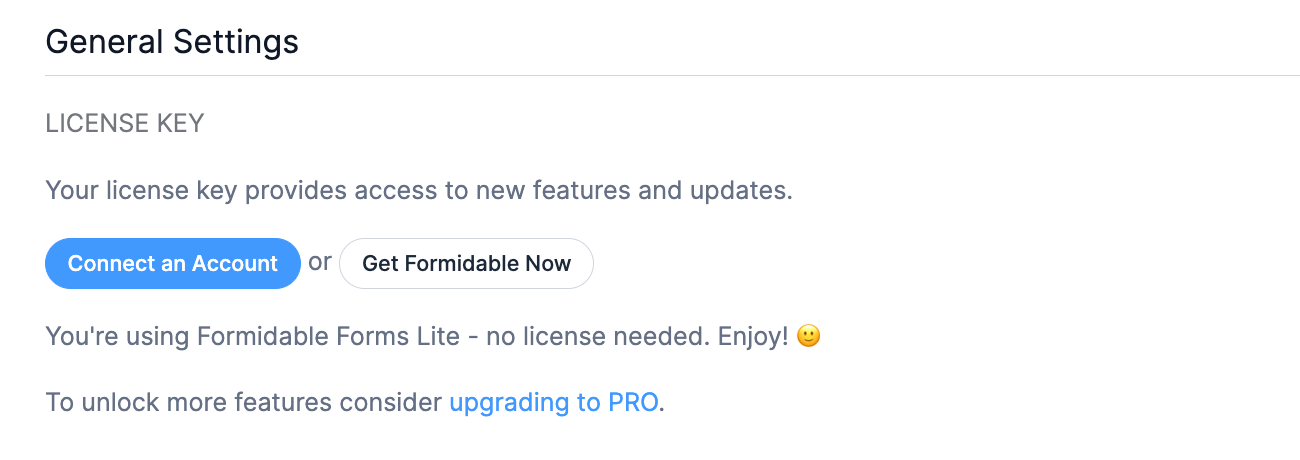Click the LICENSE KEY section label

[125, 124]
